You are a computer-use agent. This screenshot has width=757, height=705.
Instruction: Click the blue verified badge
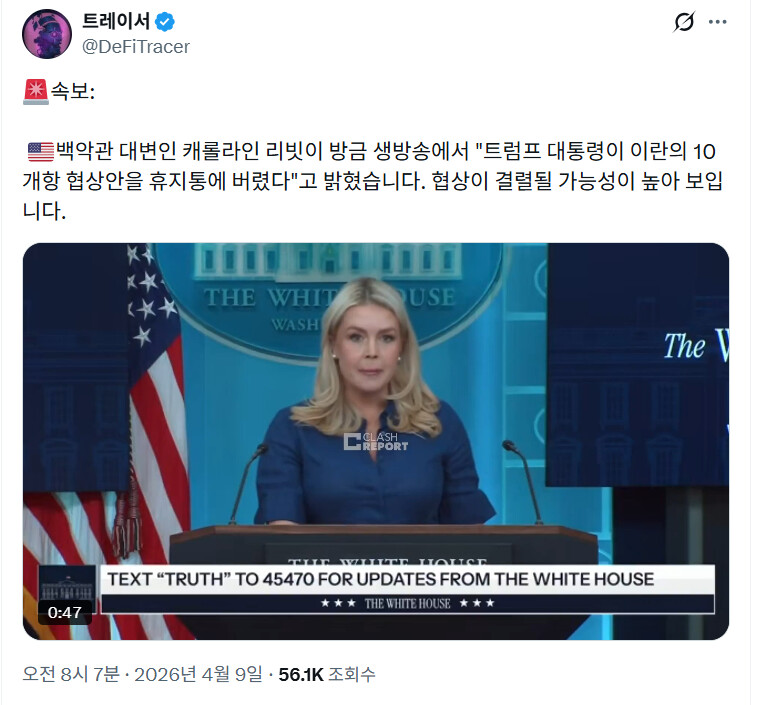click(165, 22)
